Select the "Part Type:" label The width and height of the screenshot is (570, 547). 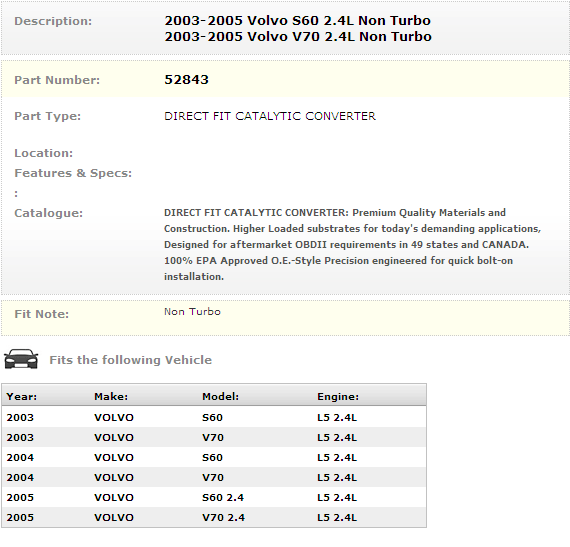coord(48,116)
